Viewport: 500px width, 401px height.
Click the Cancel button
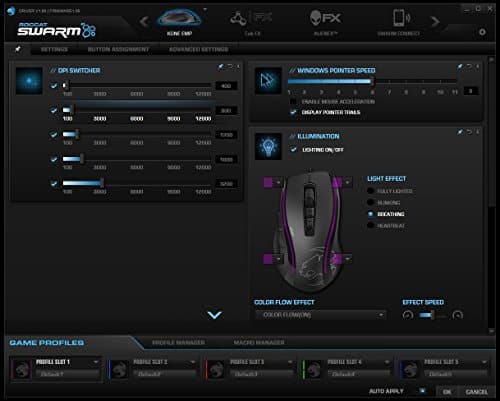coord(477,392)
